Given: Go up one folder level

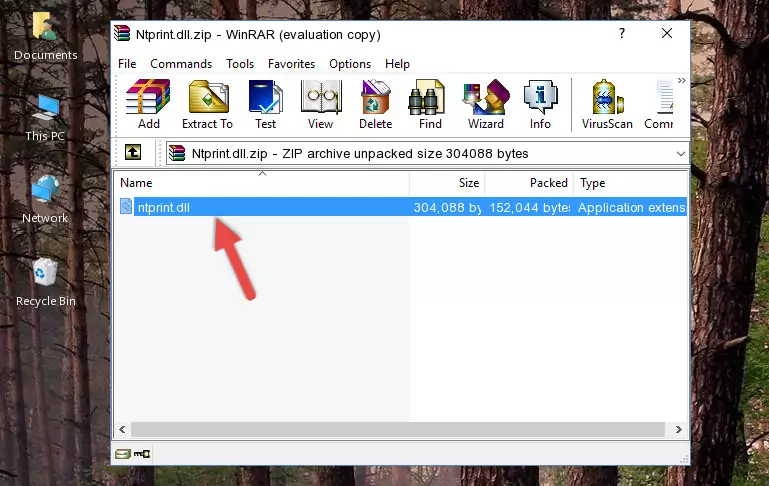Looking at the screenshot, I should click(133, 153).
